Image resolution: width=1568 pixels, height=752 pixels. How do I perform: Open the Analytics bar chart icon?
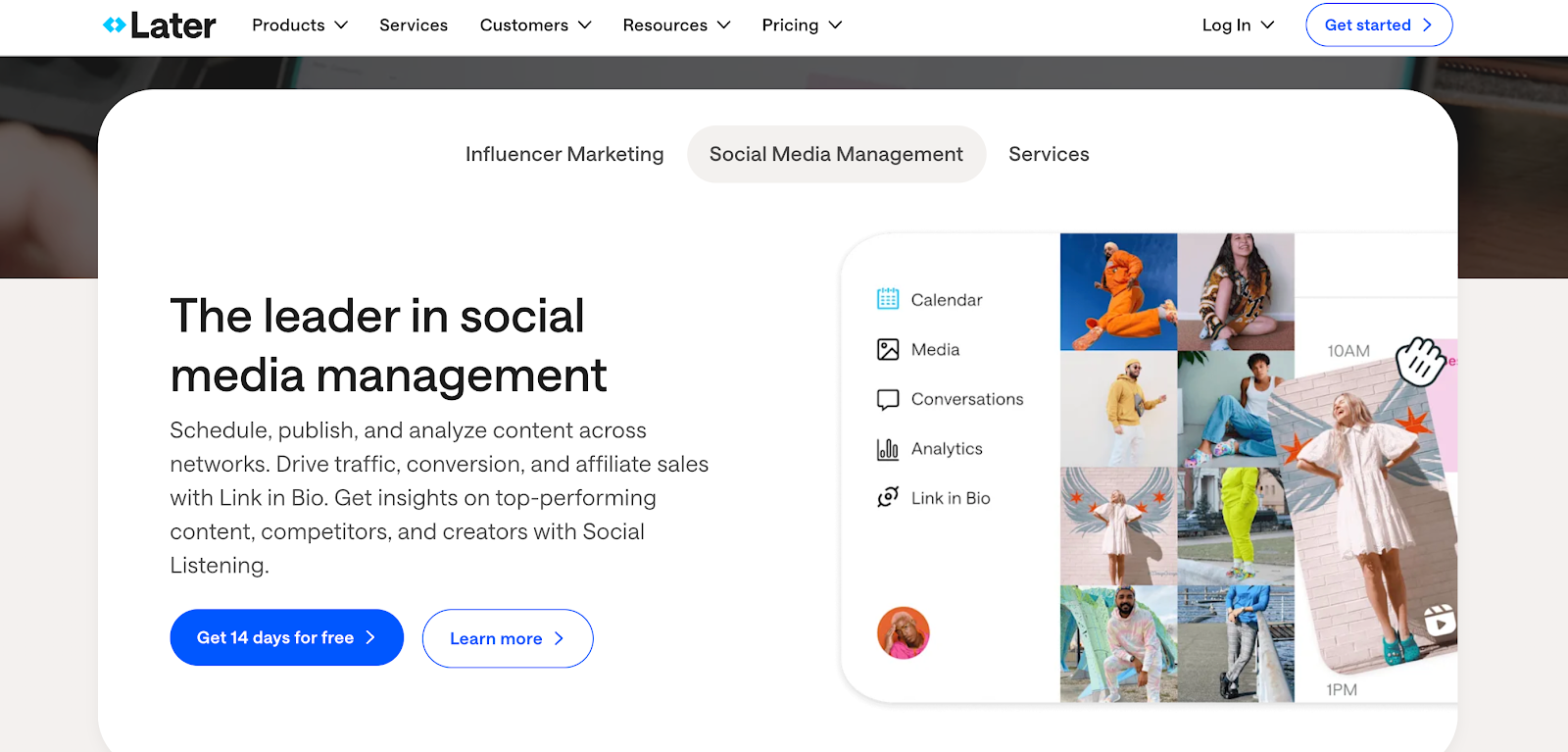pos(888,449)
